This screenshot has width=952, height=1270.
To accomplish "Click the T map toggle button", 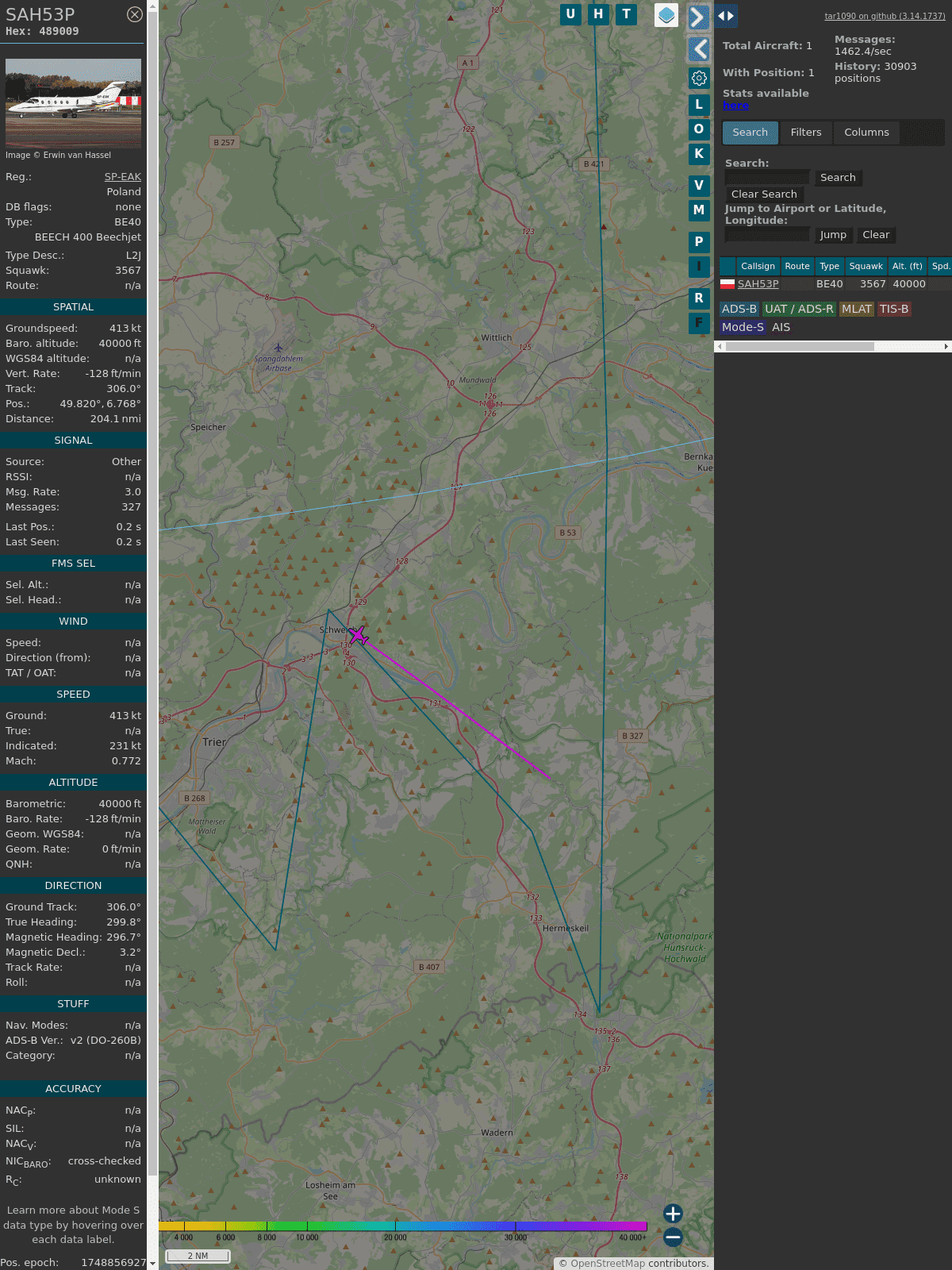I will [627, 14].
